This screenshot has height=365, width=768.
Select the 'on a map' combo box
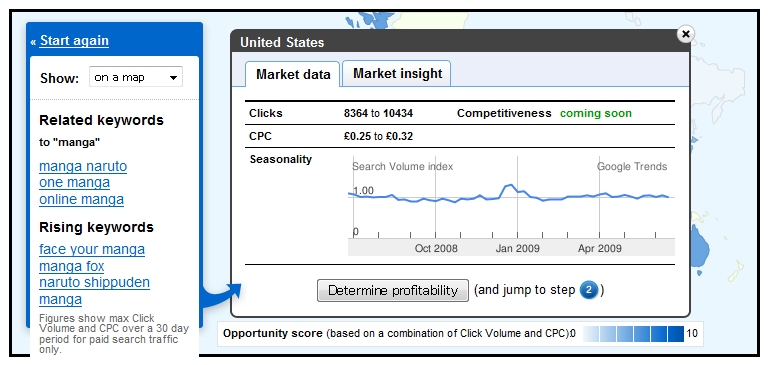(x=136, y=77)
